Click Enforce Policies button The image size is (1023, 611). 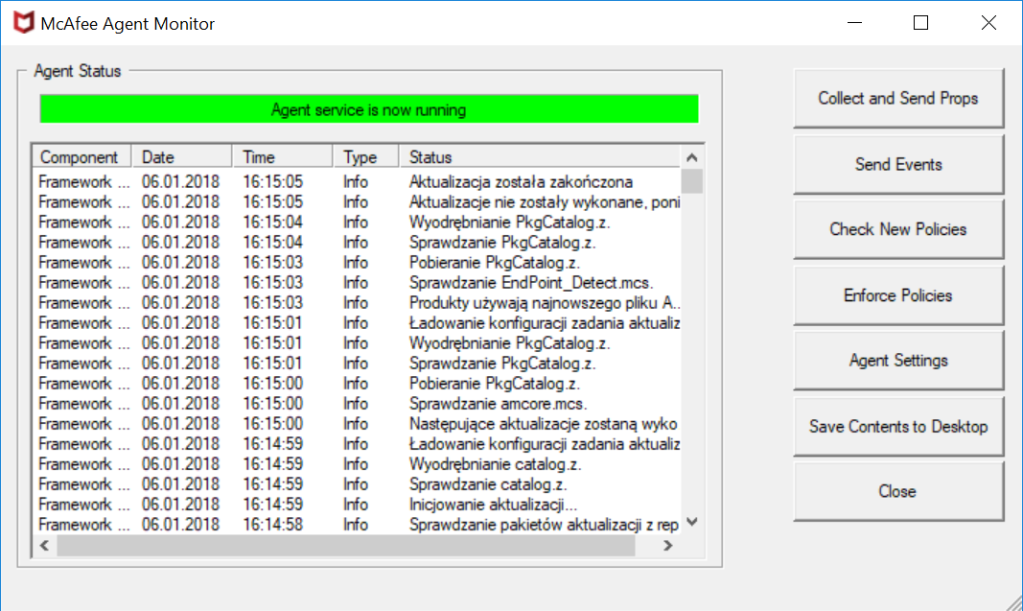(898, 295)
